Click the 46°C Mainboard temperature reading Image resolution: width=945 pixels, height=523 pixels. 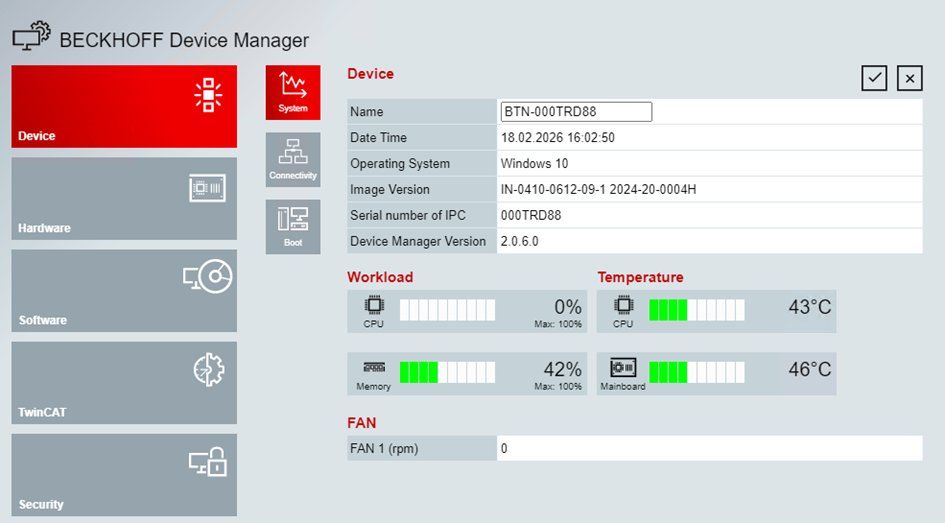click(x=809, y=369)
